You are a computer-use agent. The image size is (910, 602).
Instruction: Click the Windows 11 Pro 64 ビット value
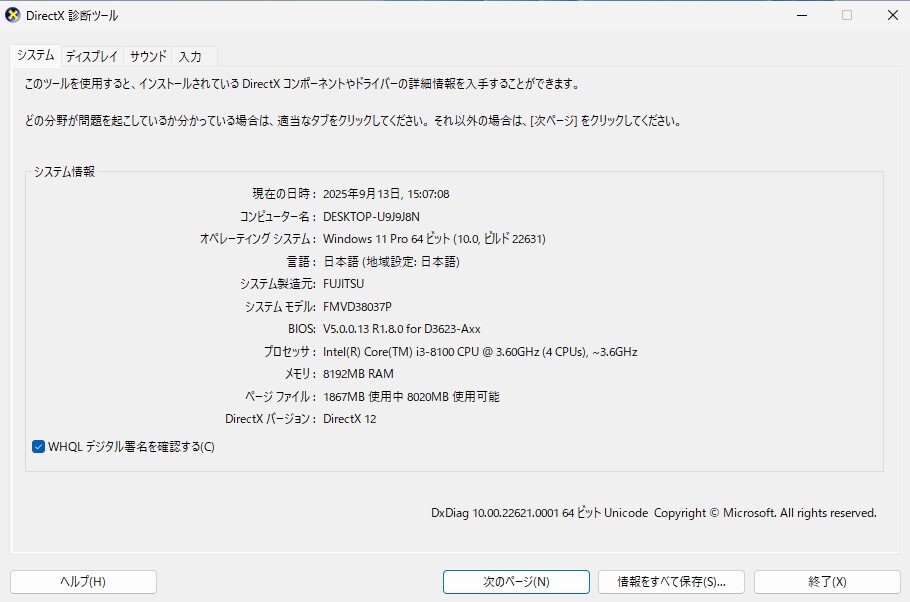point(434,239)
